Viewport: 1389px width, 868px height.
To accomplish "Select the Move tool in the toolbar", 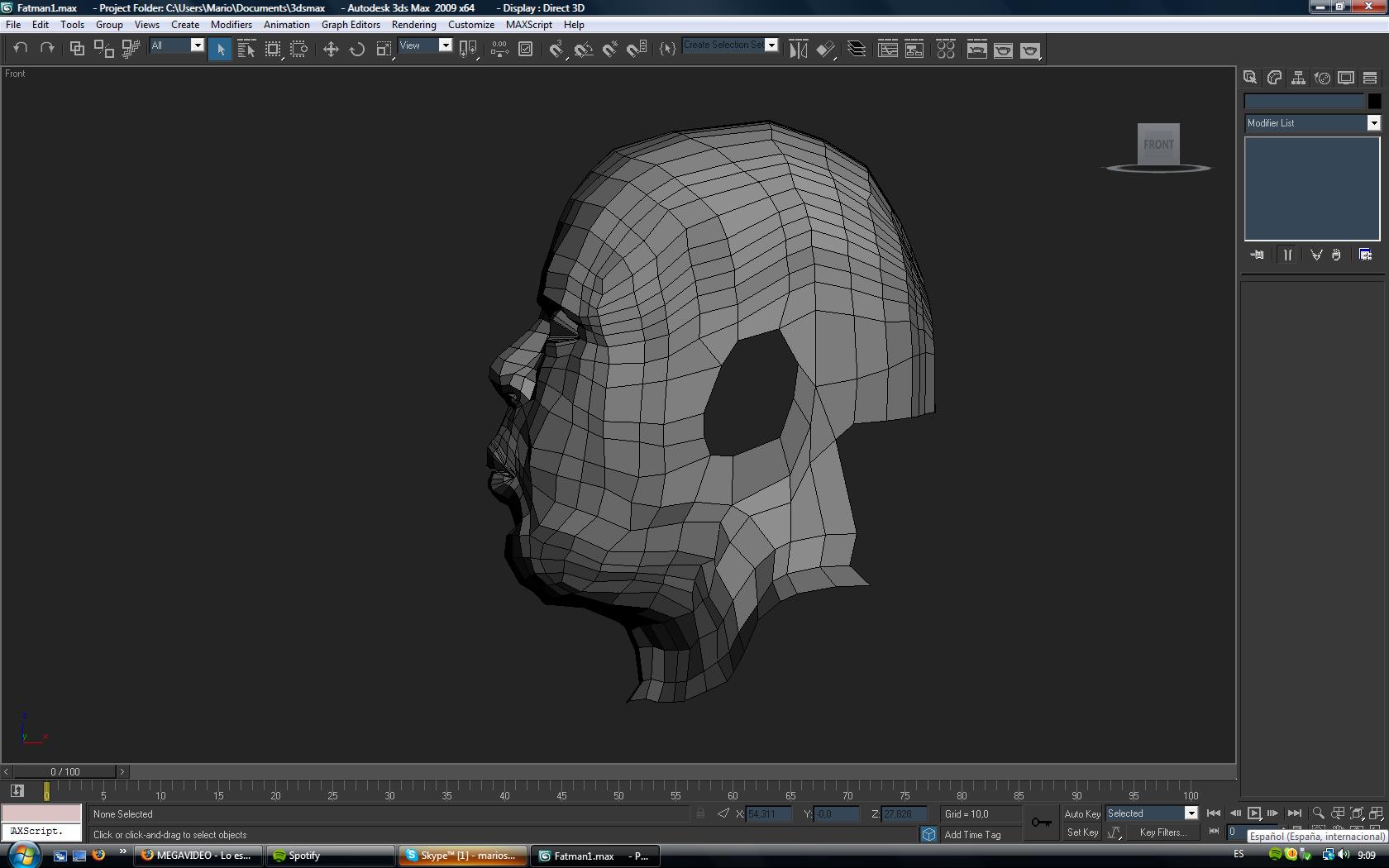I will [x=331, y=50].
